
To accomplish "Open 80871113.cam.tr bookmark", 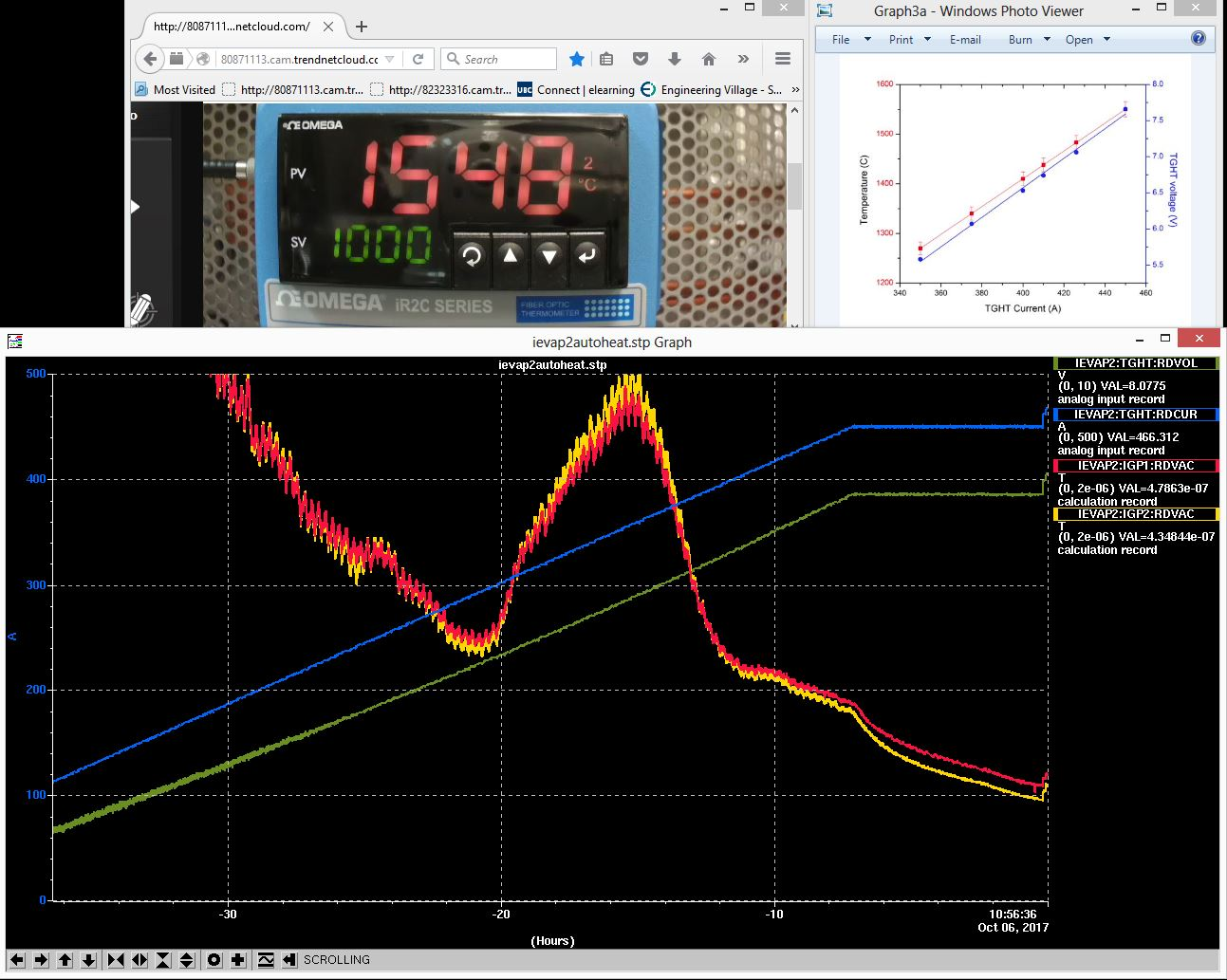I will [x=293, y=90].
